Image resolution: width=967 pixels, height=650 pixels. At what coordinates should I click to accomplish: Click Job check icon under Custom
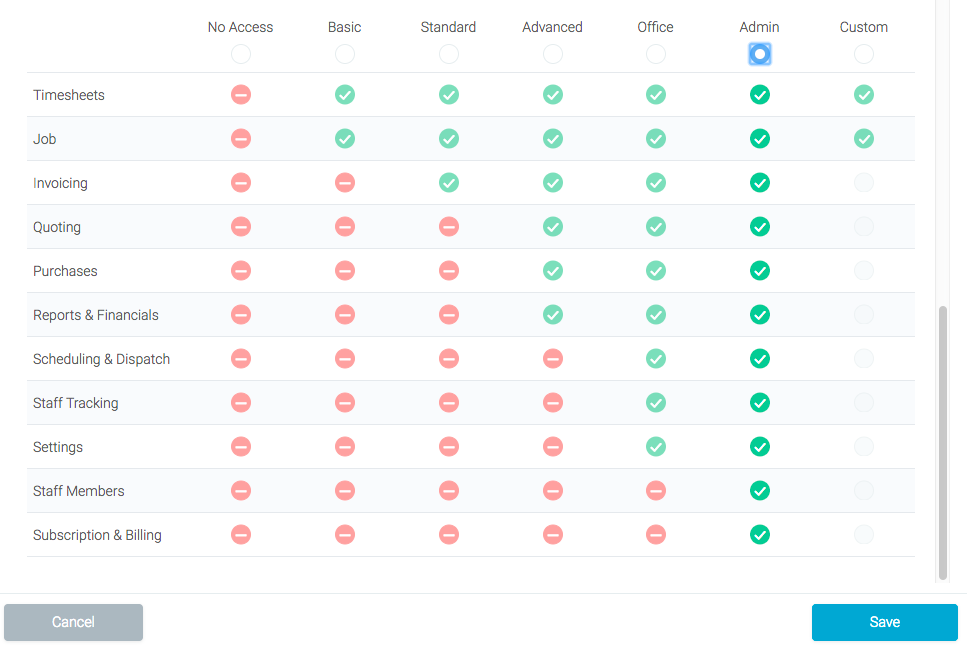point(863,139)
